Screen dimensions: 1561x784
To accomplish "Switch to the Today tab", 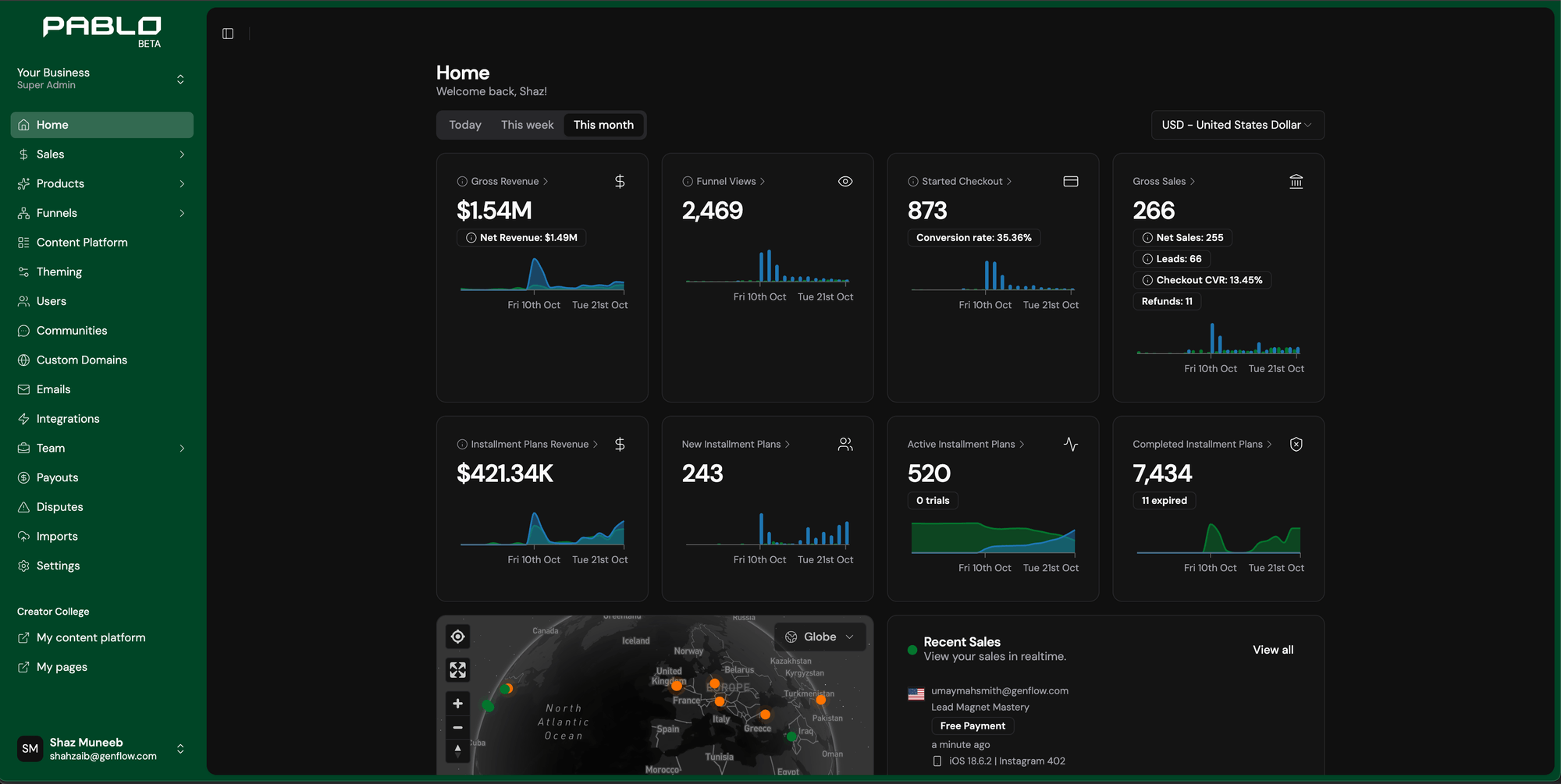I will coord(465,125).
